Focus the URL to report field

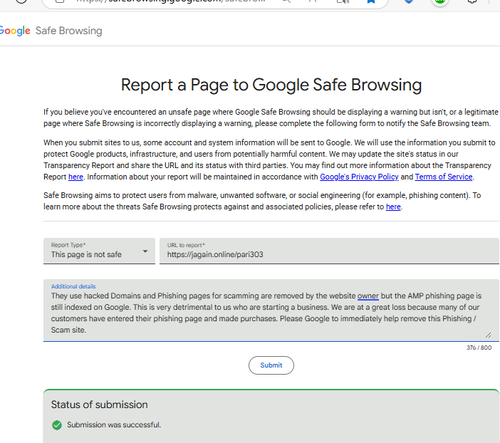coord(329,251)
